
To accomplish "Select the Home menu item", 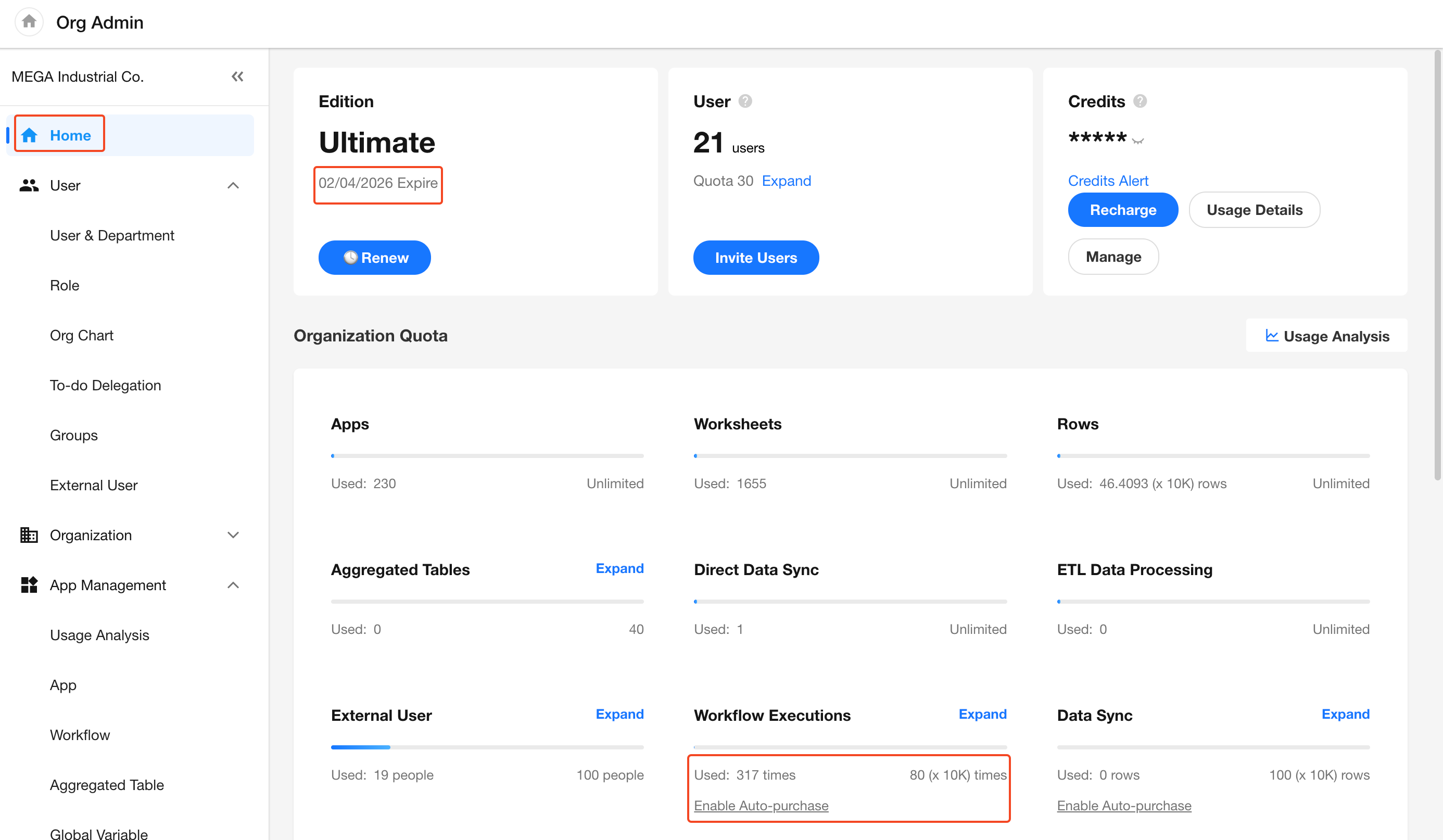I will tap(70, 135).
